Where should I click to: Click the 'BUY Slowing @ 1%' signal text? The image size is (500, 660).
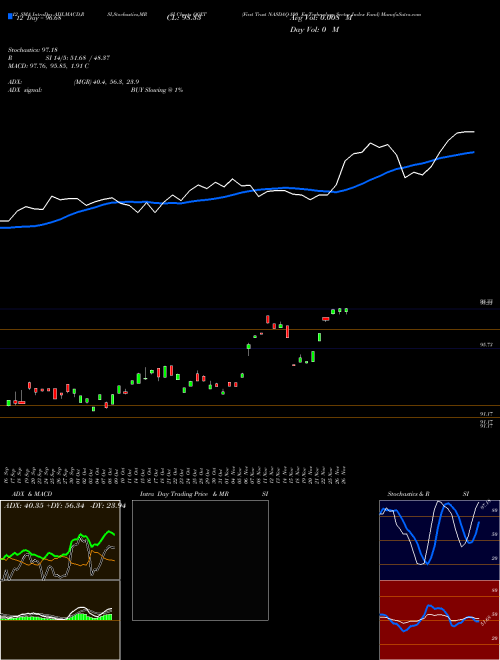(x=157, y=90)
